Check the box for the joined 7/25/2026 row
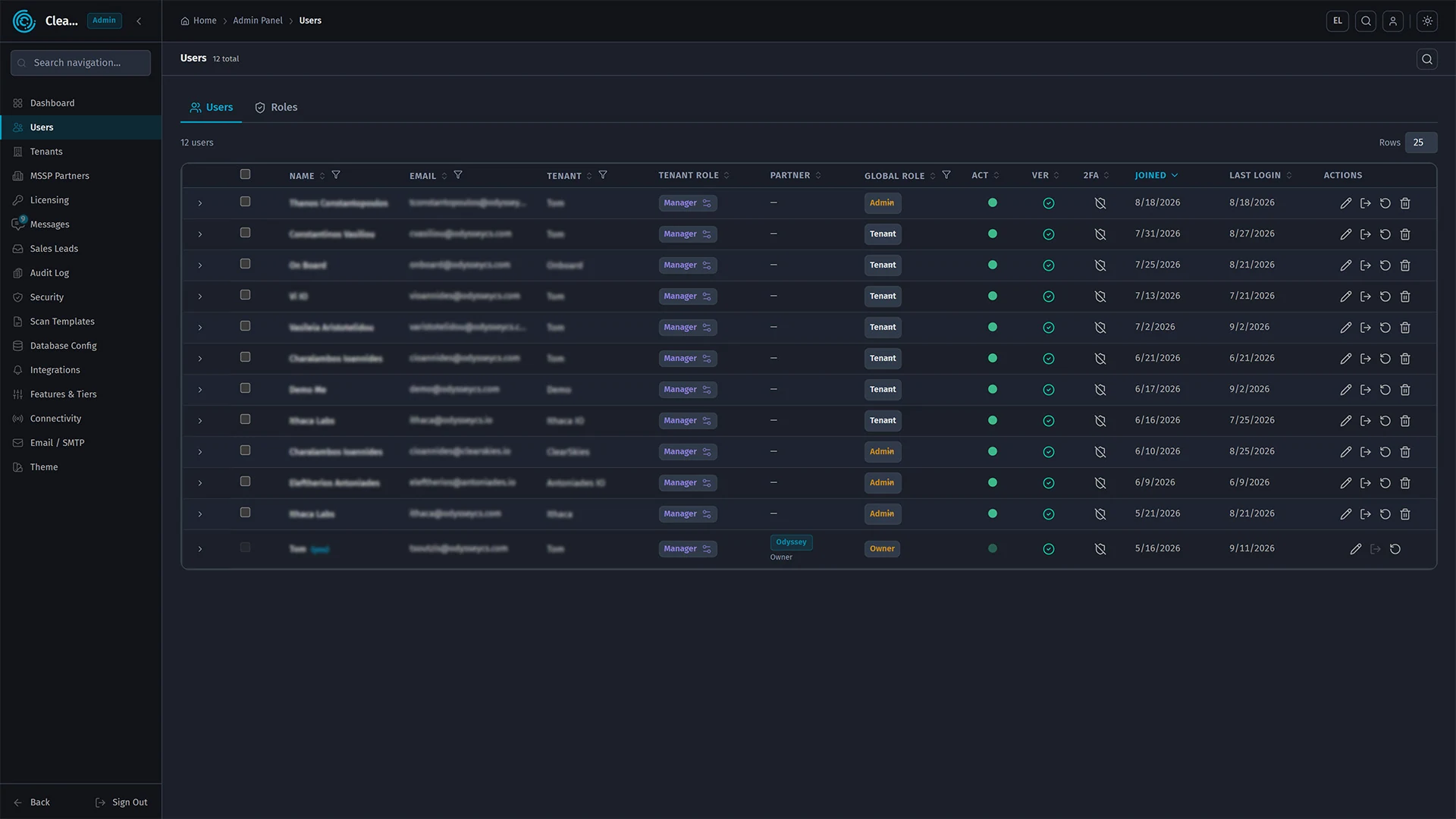Viewport: 1456px width, 819px height. click(245, 264)
